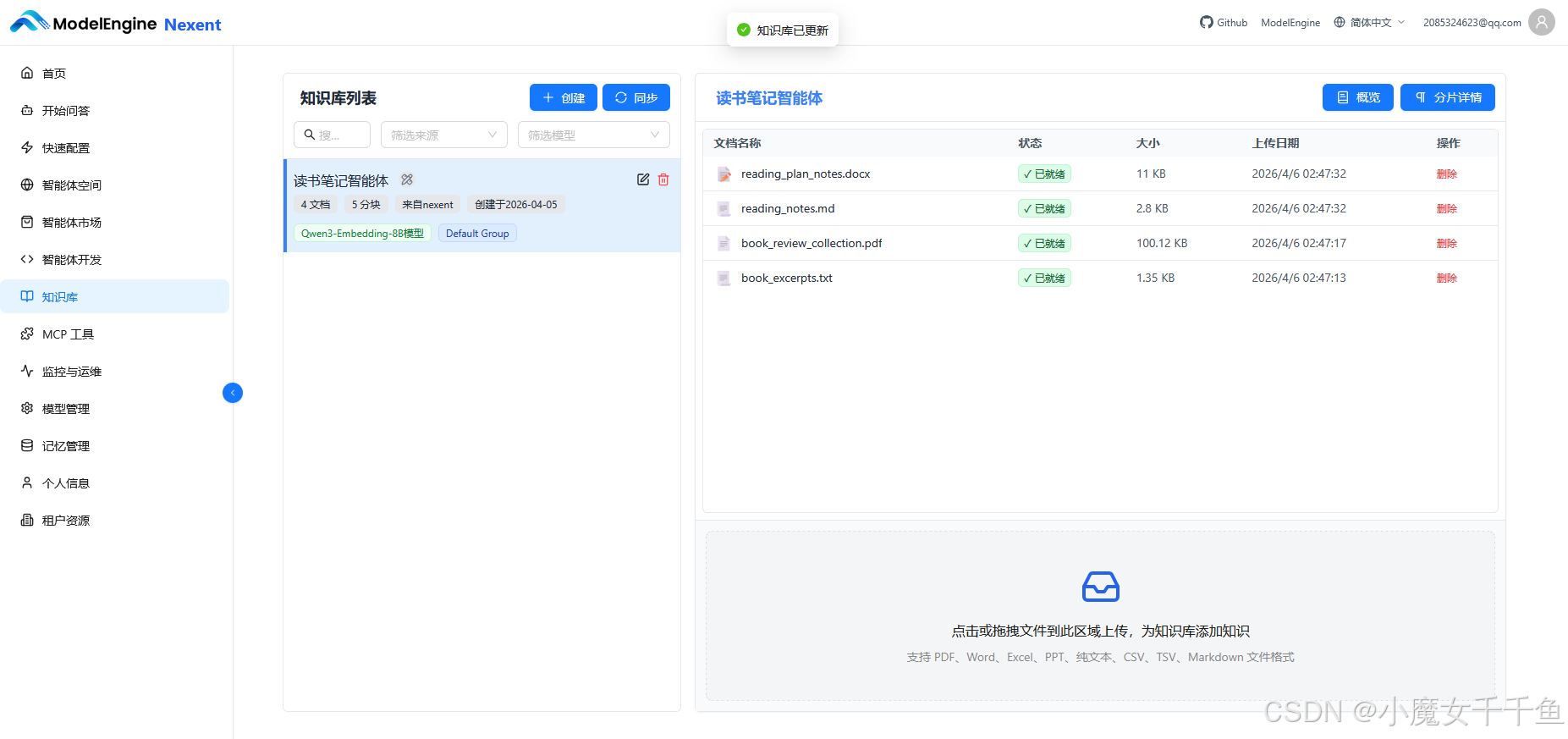Click 已就绪 status of reading_plan_notes.docx
1568x739 pixels.
[1044, 174]
